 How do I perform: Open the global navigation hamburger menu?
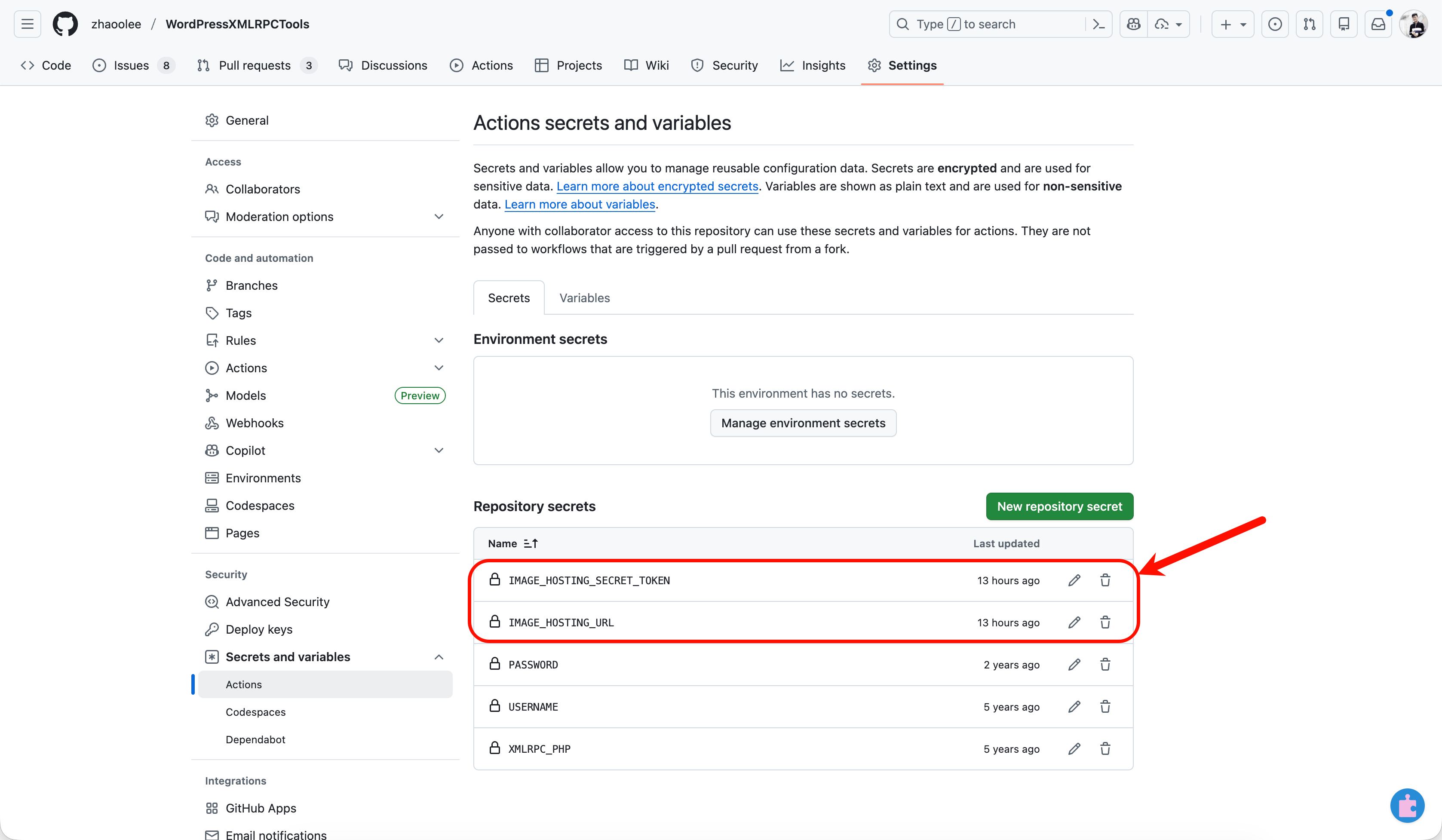tap(28, 24)
